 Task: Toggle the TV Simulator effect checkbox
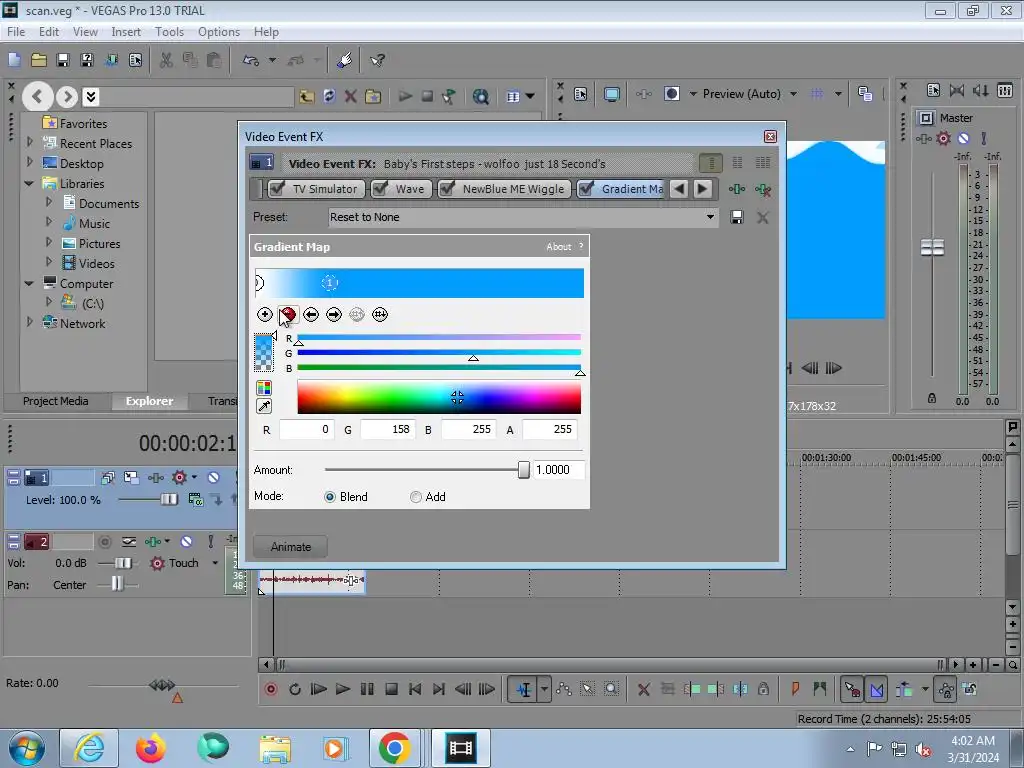[x=278, y=189]
